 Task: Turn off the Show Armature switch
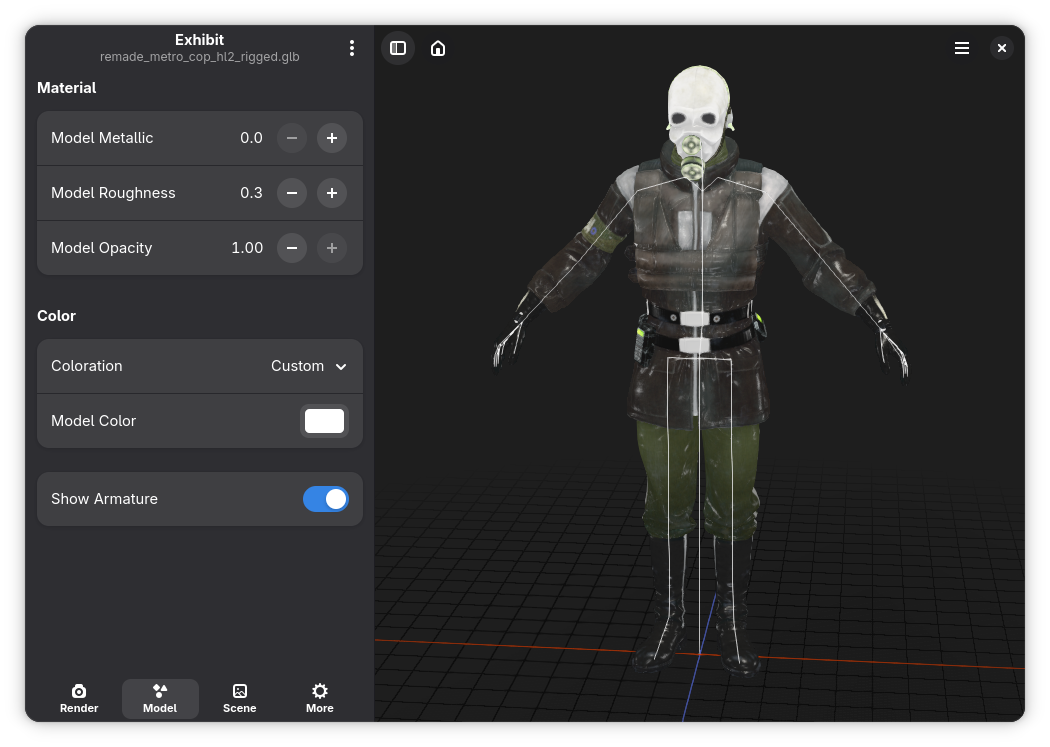point(325,499)
